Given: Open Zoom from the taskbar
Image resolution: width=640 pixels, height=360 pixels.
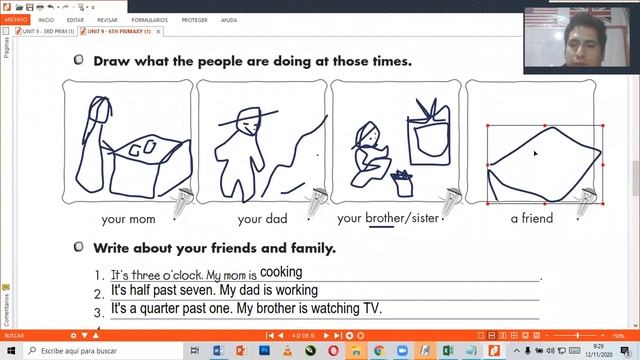Looking at the screenshot, I should pyautogui.click(x=402, y=351).
